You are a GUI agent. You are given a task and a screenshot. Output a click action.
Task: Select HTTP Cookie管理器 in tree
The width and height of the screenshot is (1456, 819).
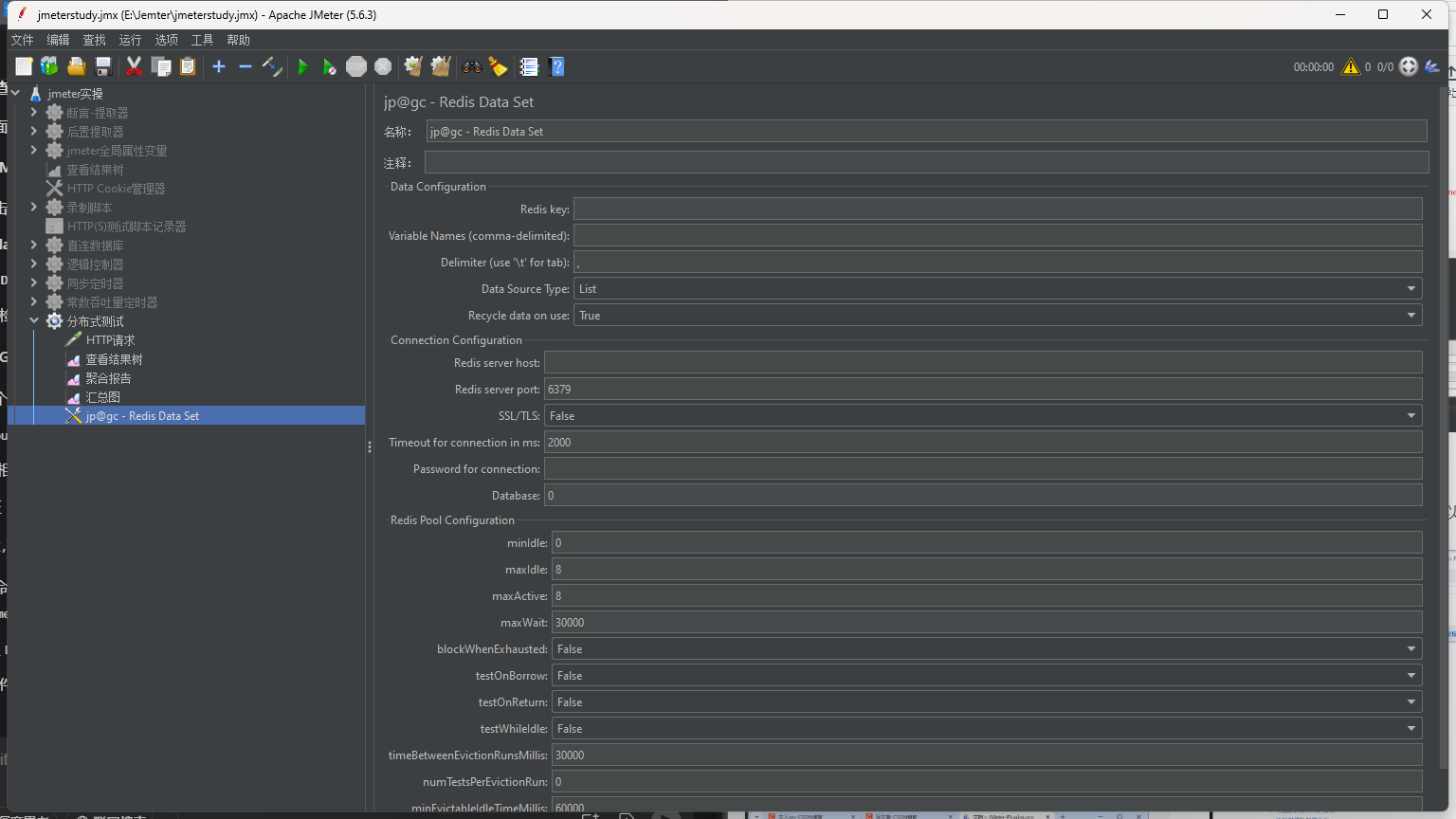116,189
